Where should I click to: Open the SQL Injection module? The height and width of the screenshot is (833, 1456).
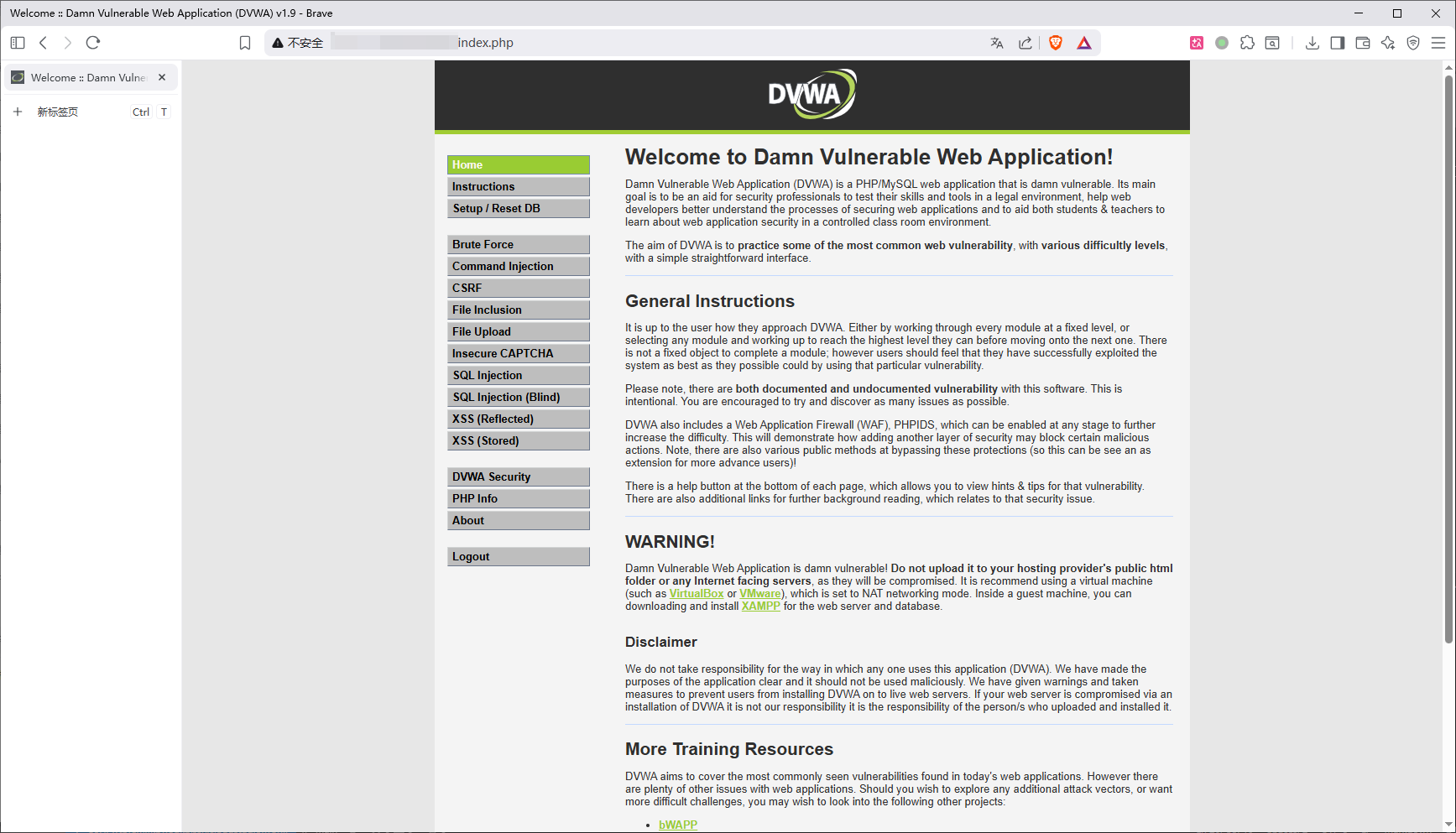click(x=519, y=375)
